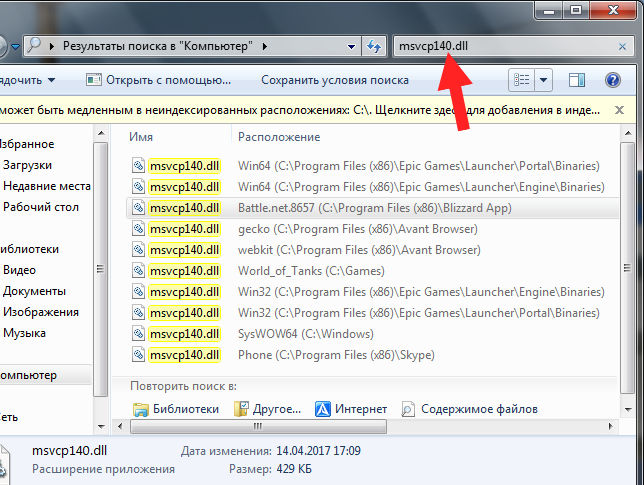Toggle the preview pane icon
This screenshot has height=485, width=644.
(x=577, y=80)
